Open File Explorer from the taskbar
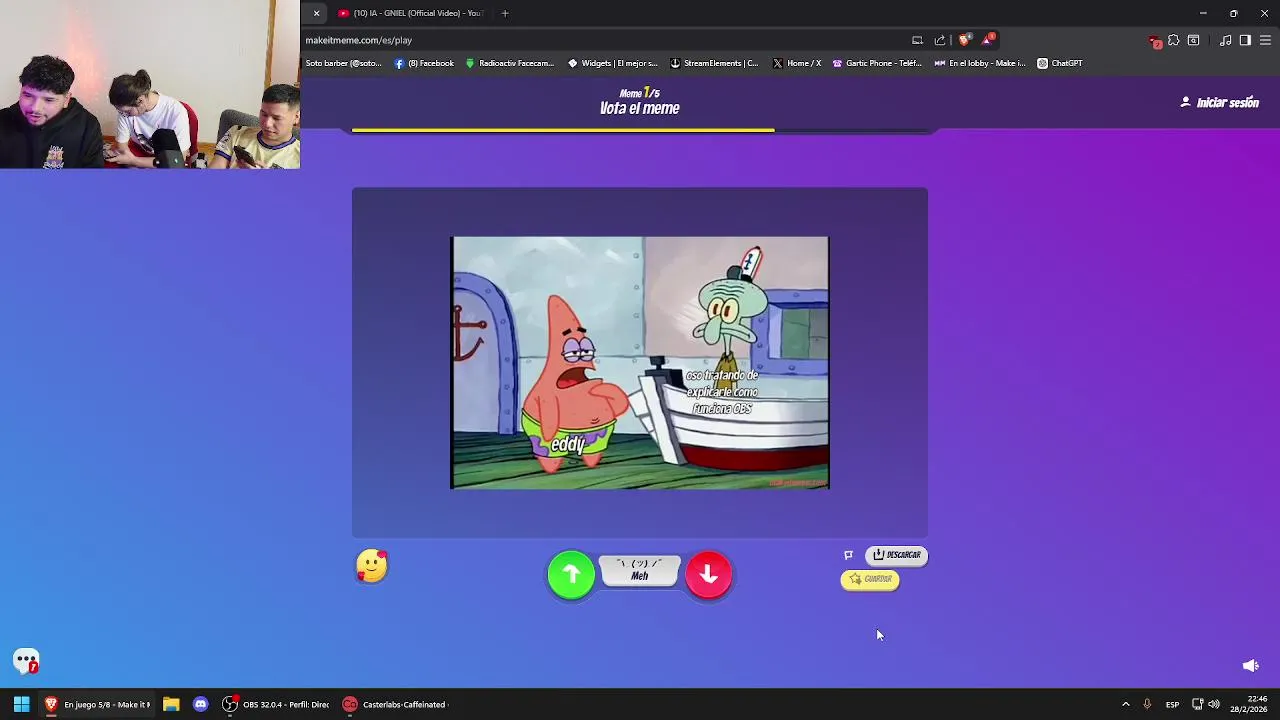Viewport: 1280px width, 720px height. 171,704
